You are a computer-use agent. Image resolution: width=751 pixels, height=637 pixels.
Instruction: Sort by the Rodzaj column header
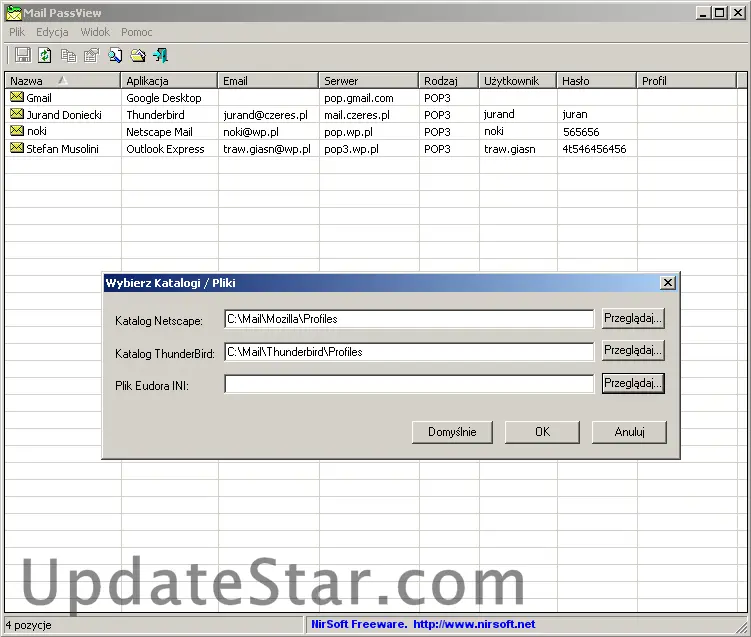click(448, 80)
